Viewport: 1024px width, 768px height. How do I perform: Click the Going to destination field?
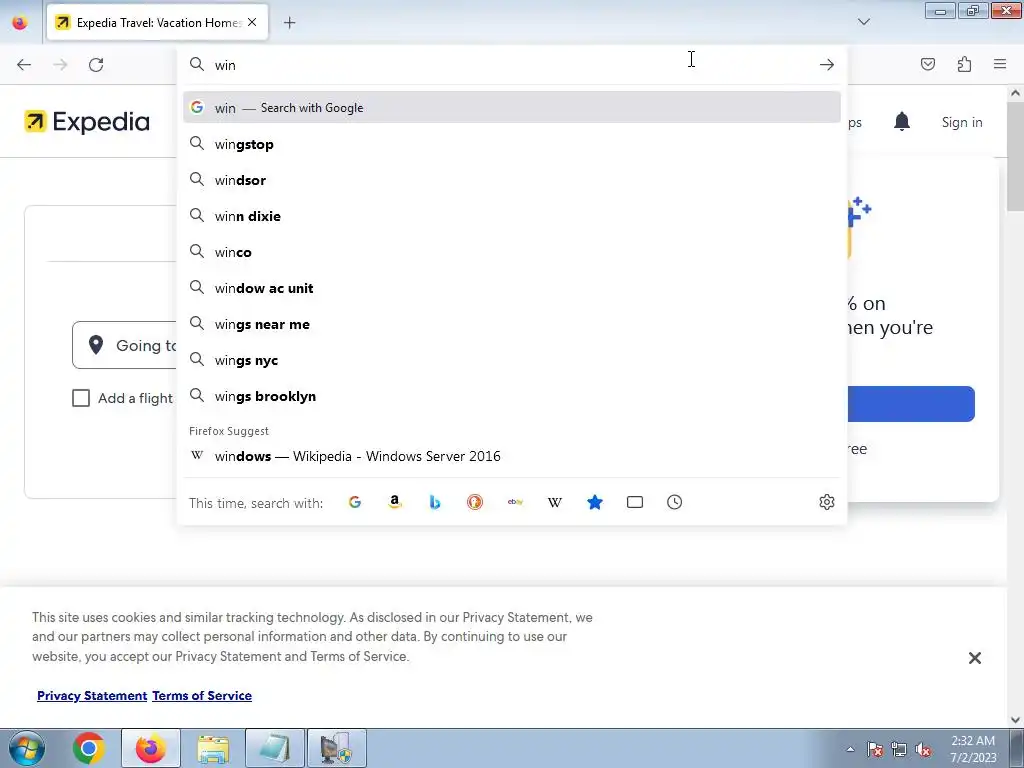tap(125, 345)
